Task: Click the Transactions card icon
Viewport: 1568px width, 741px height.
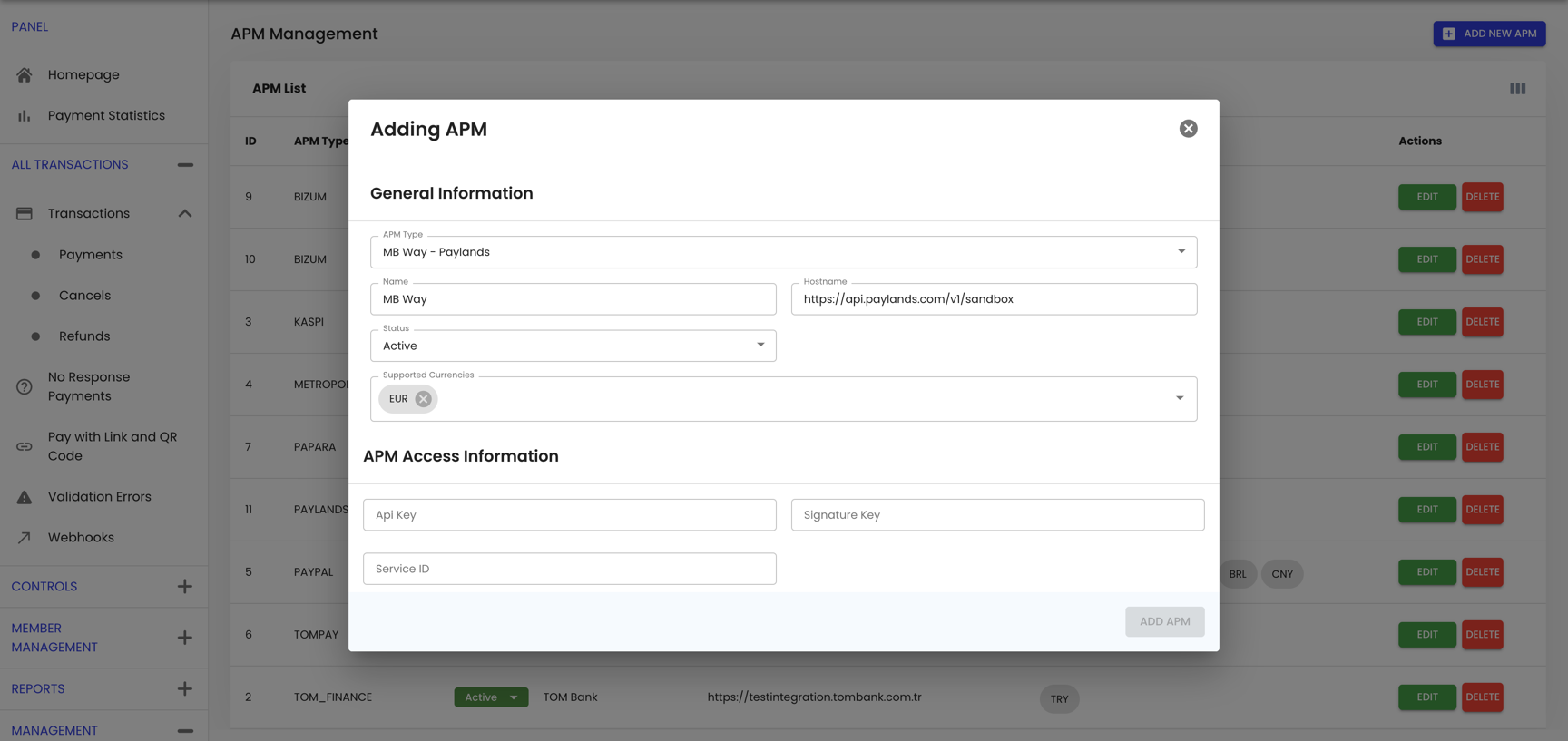Action: [24, 213]
